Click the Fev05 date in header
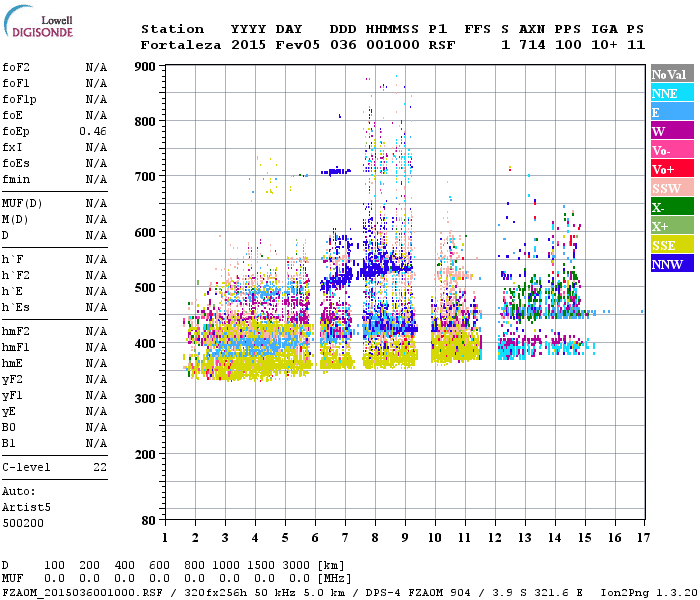 click(x=297, y=45)
